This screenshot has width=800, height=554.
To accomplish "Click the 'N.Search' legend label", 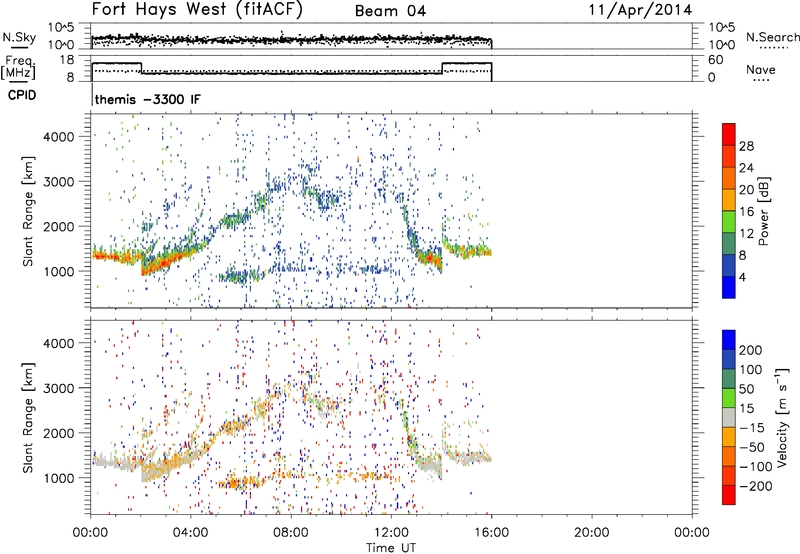I will (772, 37).
